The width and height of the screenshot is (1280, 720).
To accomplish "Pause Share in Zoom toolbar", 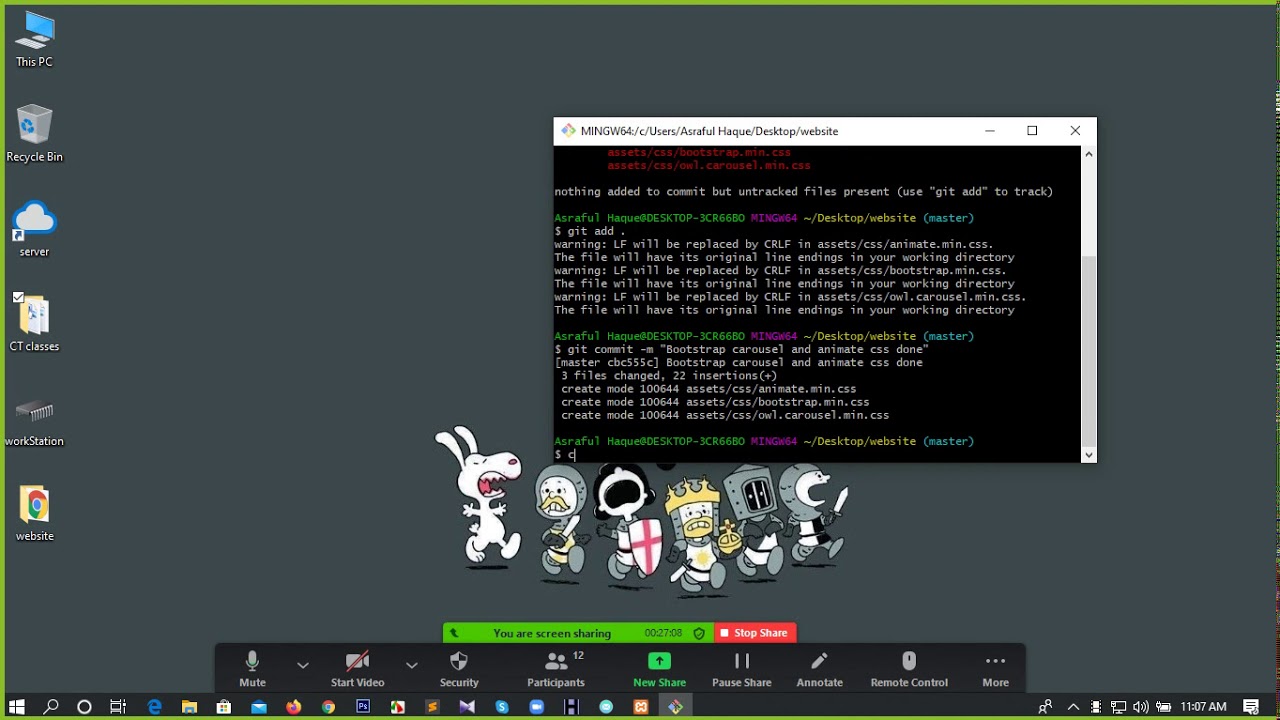I will tap(741, 668).
